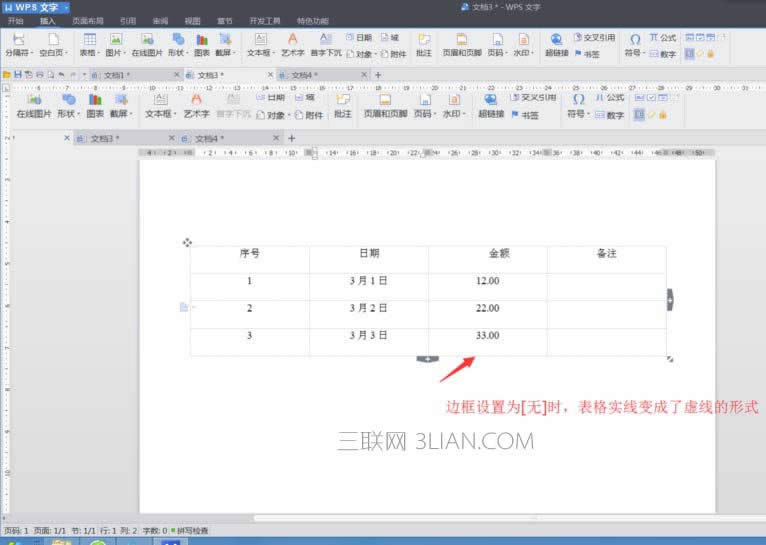Screen dimensions: 766x545
Task: Click the table cell containing 3月3日
Action: click(369, 341)
